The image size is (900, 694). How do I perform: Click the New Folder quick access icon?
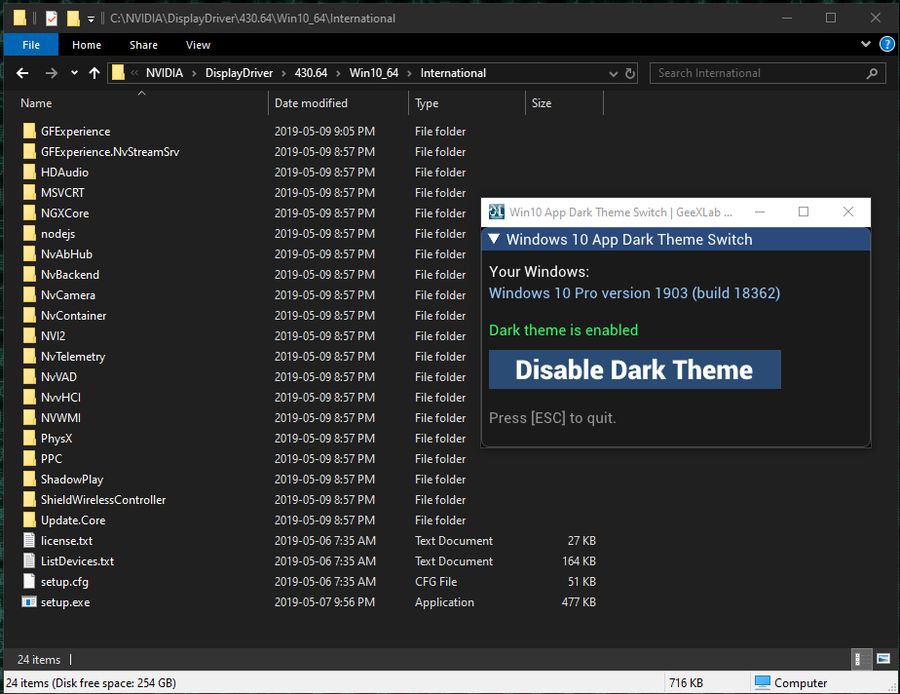click(x=73, y=18)
